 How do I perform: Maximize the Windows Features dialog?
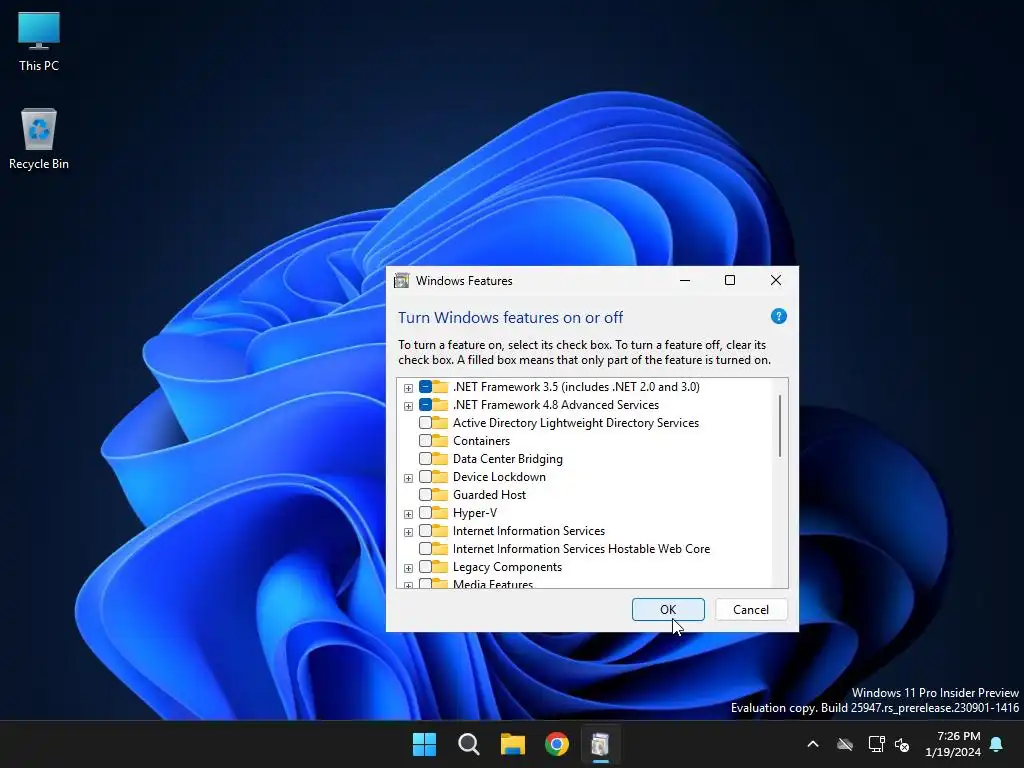730,280
